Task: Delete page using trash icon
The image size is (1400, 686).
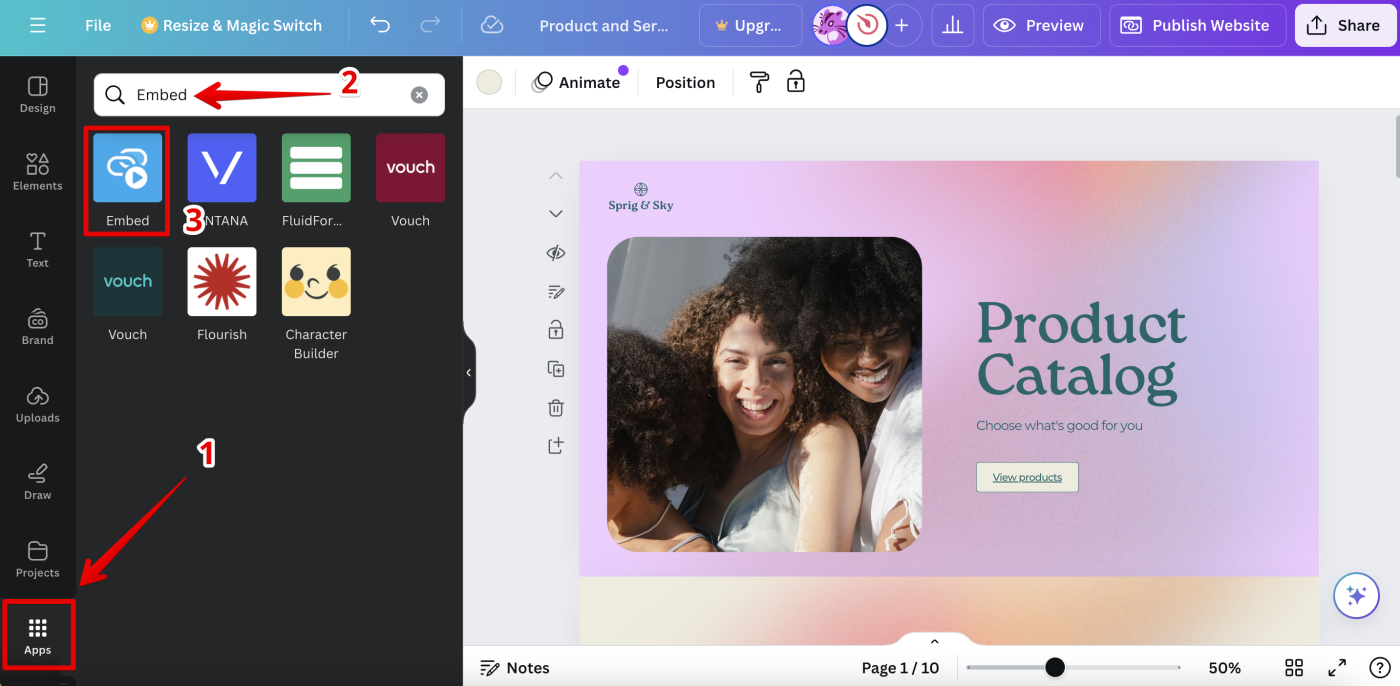Action: coord(556,407)
